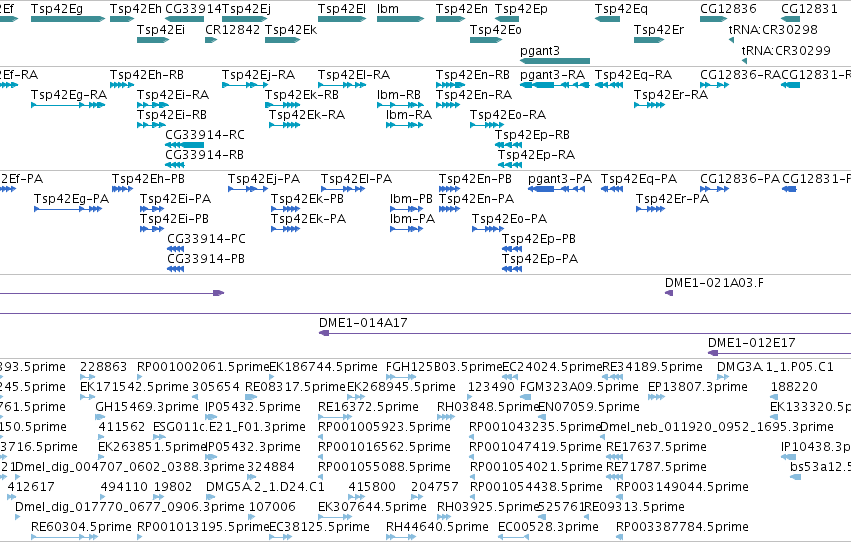Select the lbm-PB protein label
This screenshot has width=851, height=542.
[x=411, y=199]
